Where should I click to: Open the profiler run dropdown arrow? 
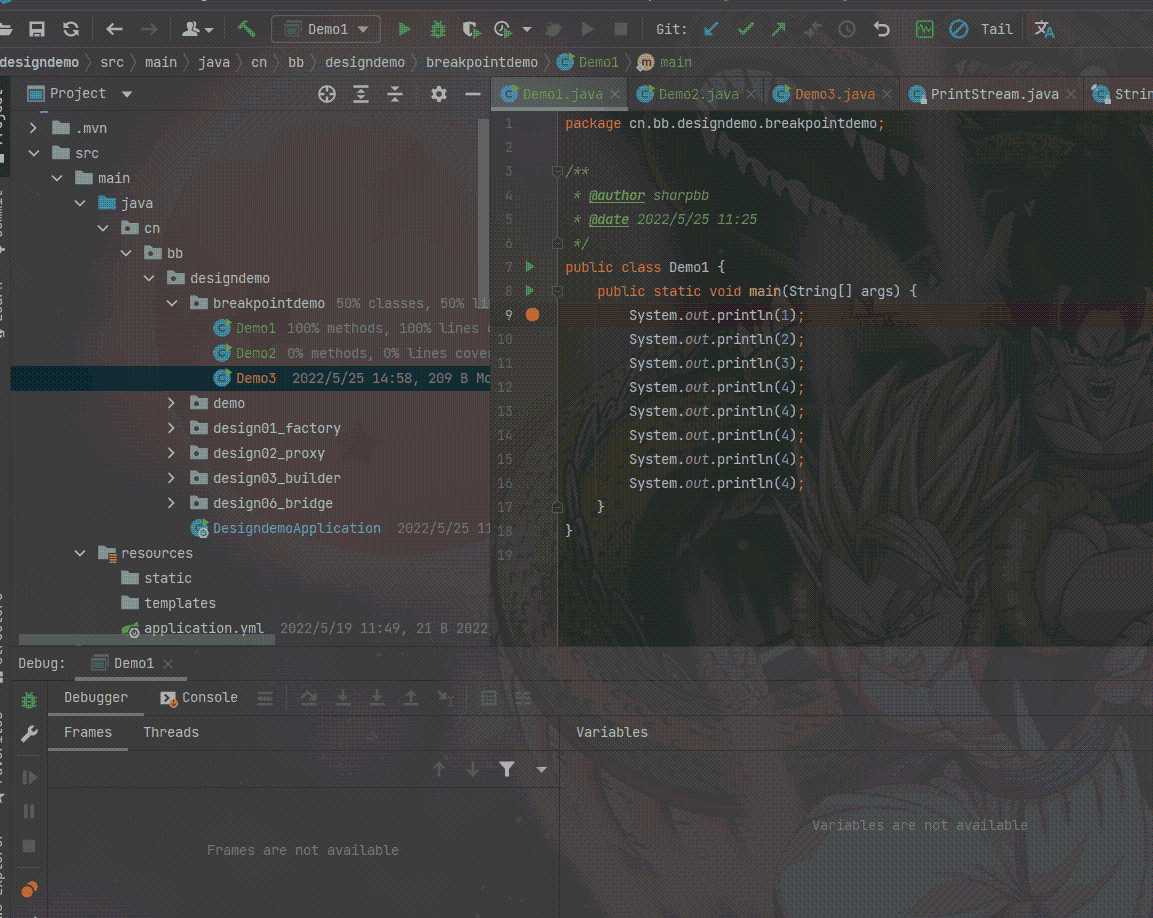tap(526, 29)
